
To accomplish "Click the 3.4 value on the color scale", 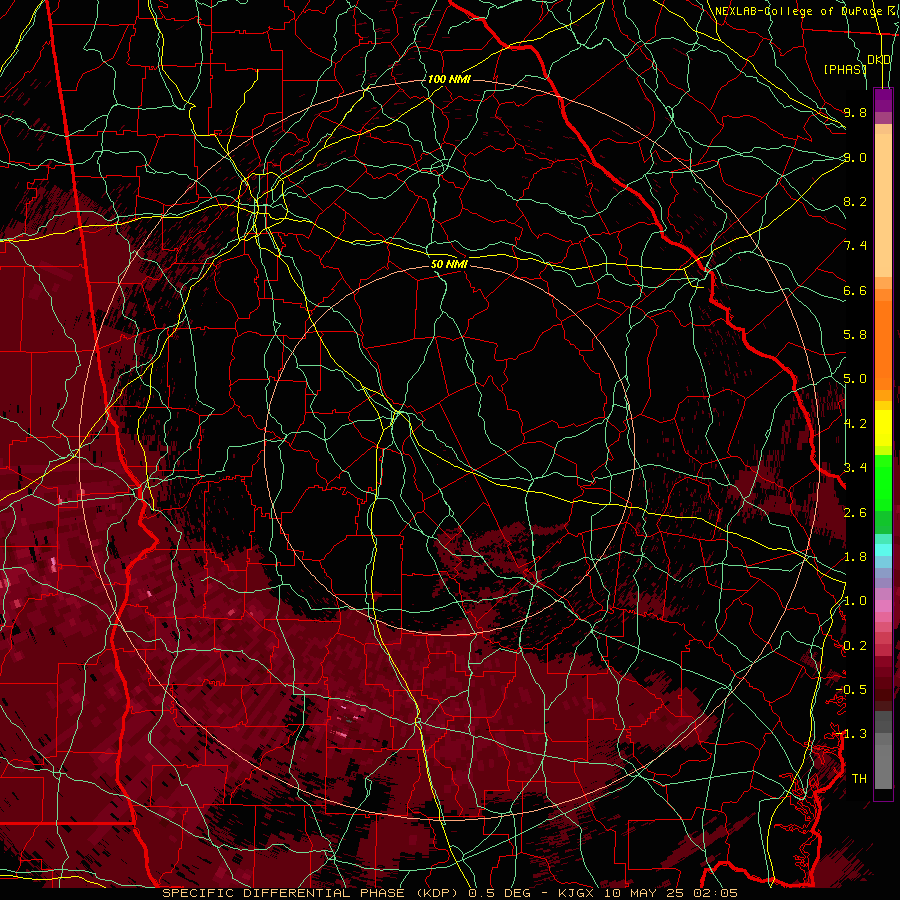I will pos(855,468).
